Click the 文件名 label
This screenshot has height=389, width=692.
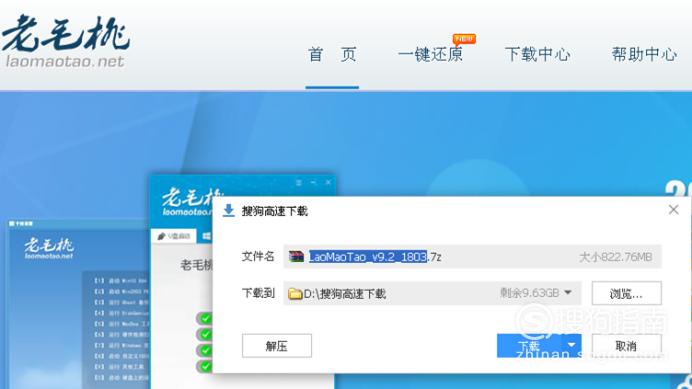tap(258, 257)
